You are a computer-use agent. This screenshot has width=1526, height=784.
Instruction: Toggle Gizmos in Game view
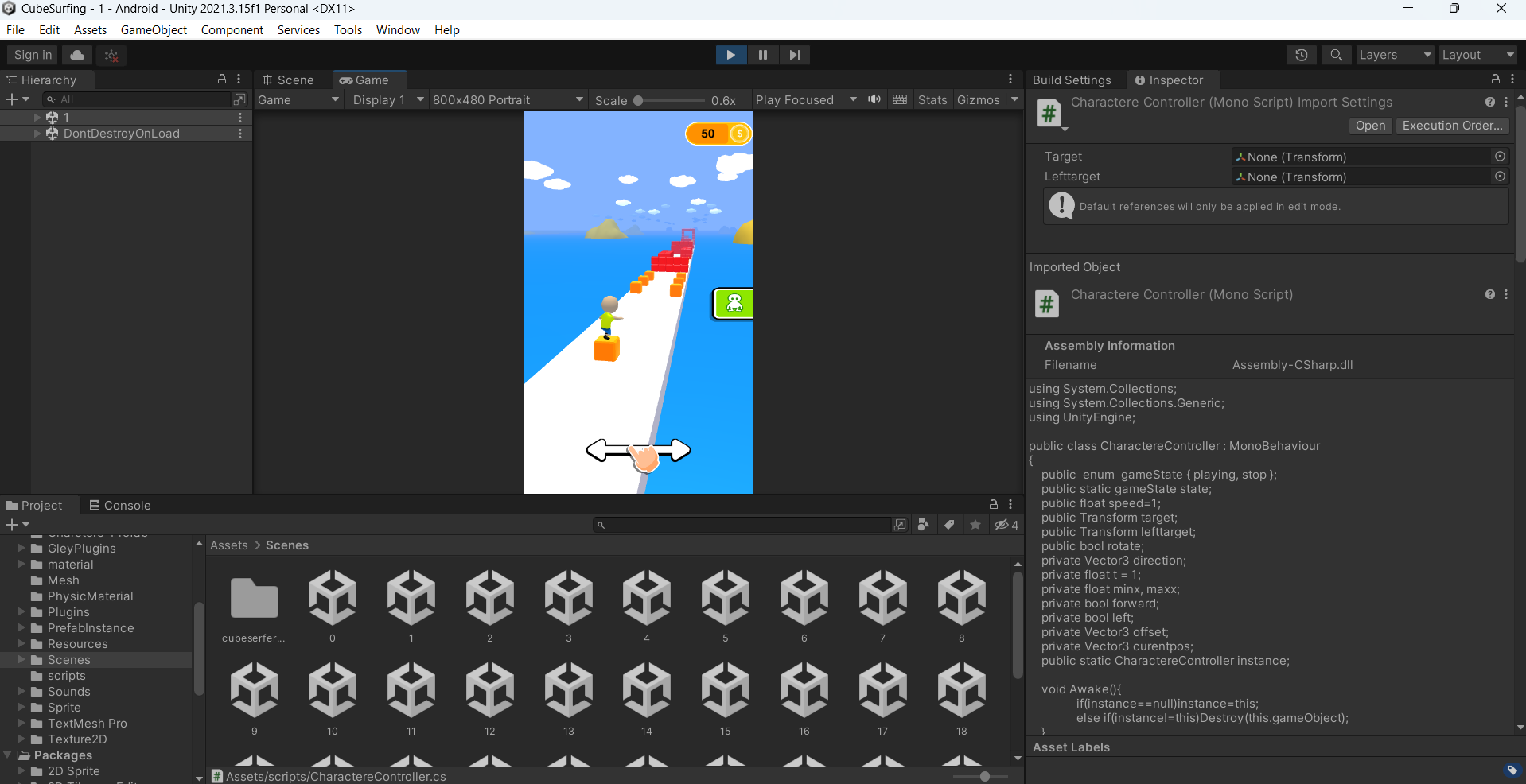click(978, 99)
